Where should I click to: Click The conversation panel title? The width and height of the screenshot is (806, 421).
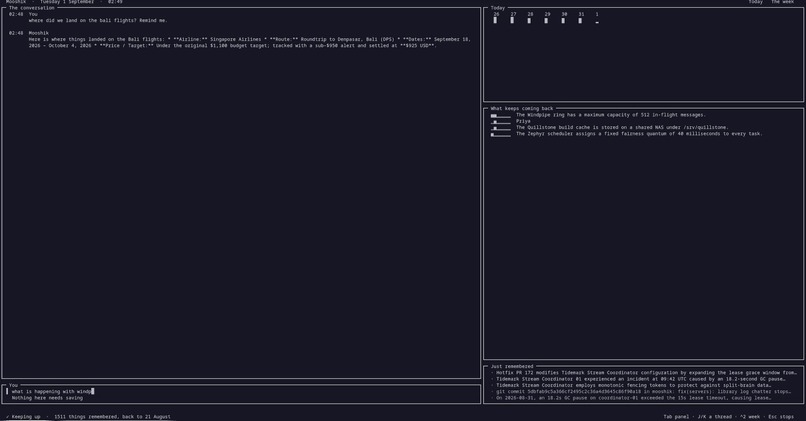[x=31, y=8]
